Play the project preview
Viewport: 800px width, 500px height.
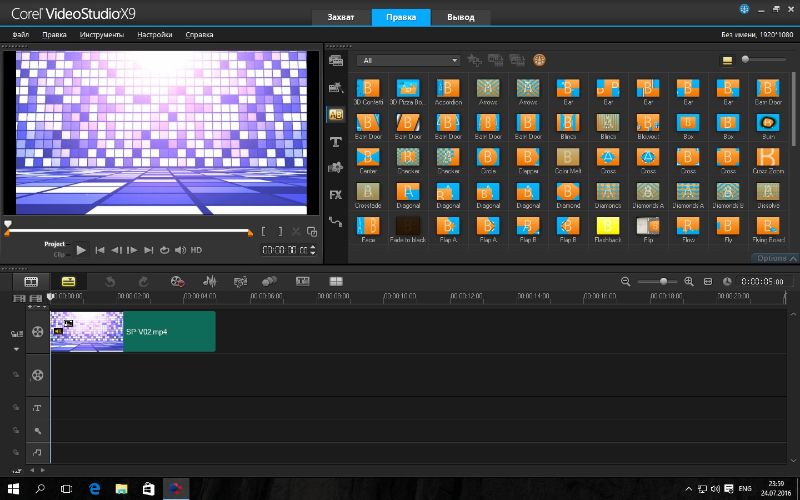click(81, 250)
